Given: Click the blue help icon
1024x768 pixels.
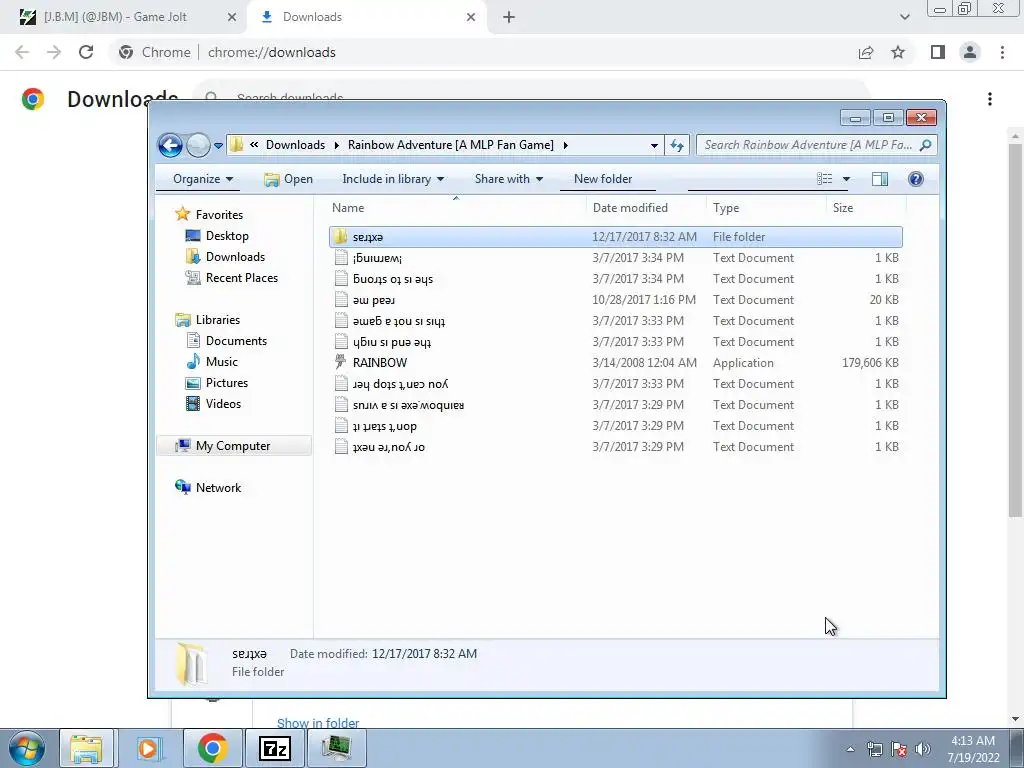Looking at the screenshot, I should coord(916,179).
